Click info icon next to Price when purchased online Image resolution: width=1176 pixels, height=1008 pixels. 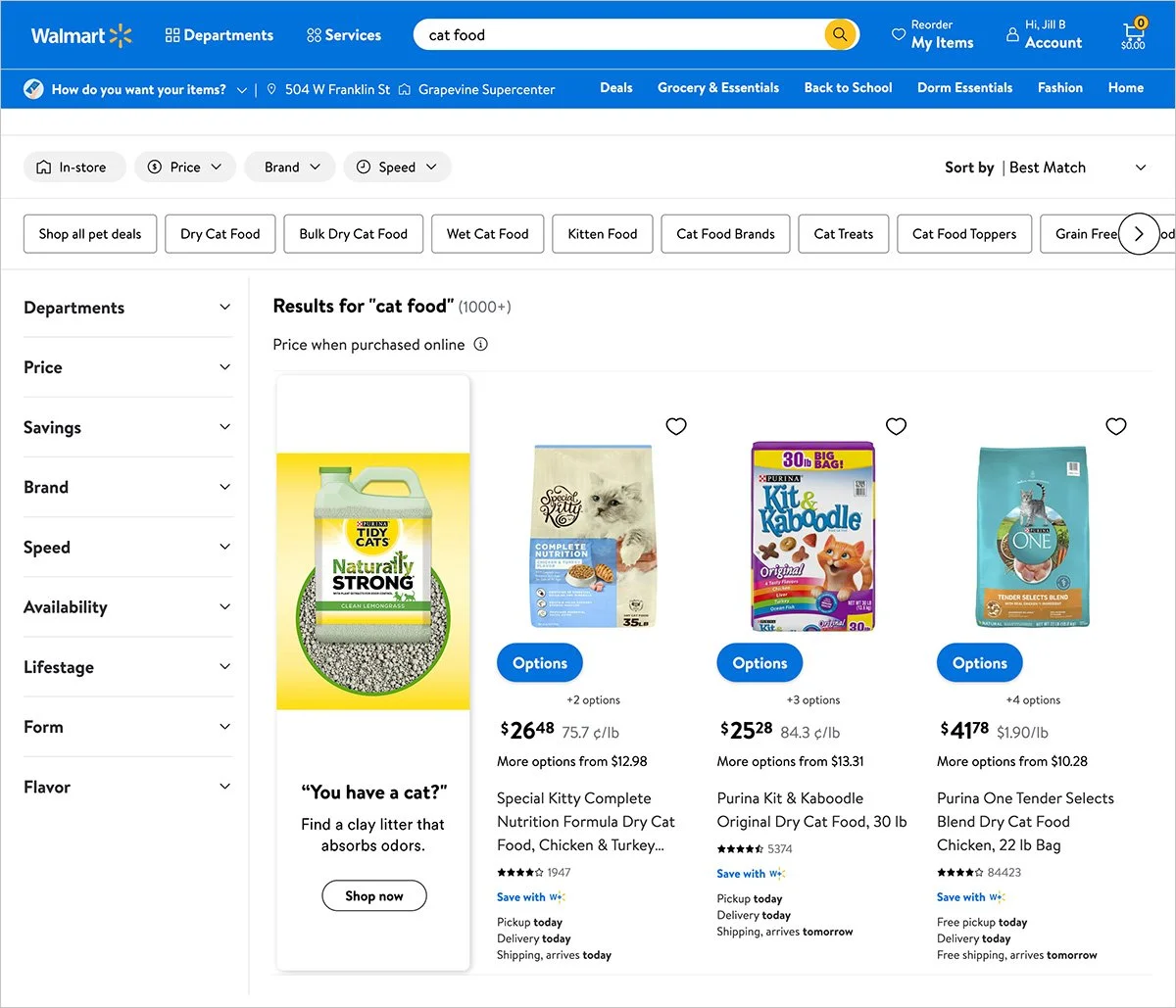pyautogui.click(x=480, y=345)
